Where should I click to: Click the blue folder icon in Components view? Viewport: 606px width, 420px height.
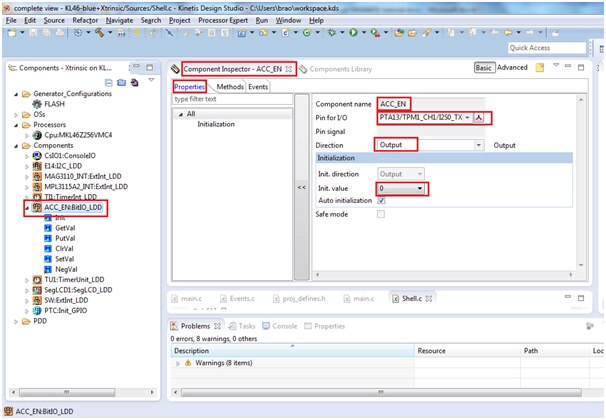pyautogui.click(x=121, y=82)
